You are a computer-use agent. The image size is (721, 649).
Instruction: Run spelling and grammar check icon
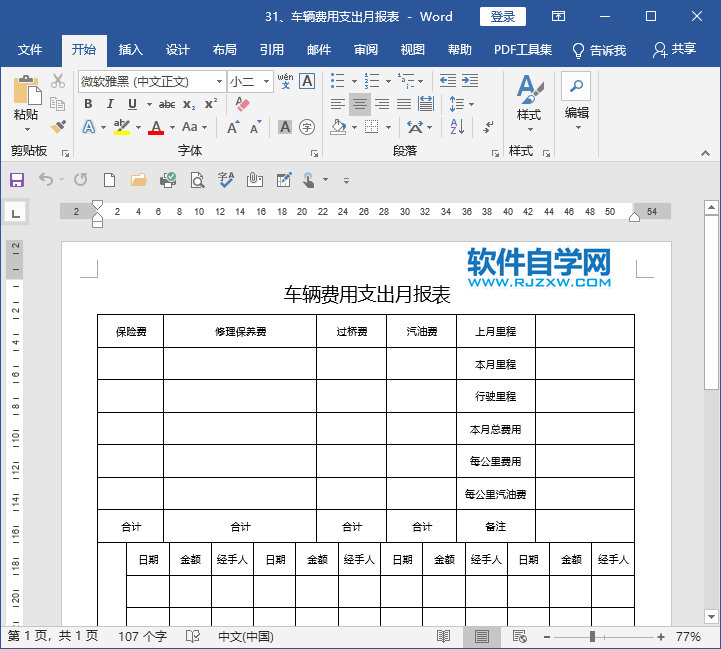click(226, 180)
